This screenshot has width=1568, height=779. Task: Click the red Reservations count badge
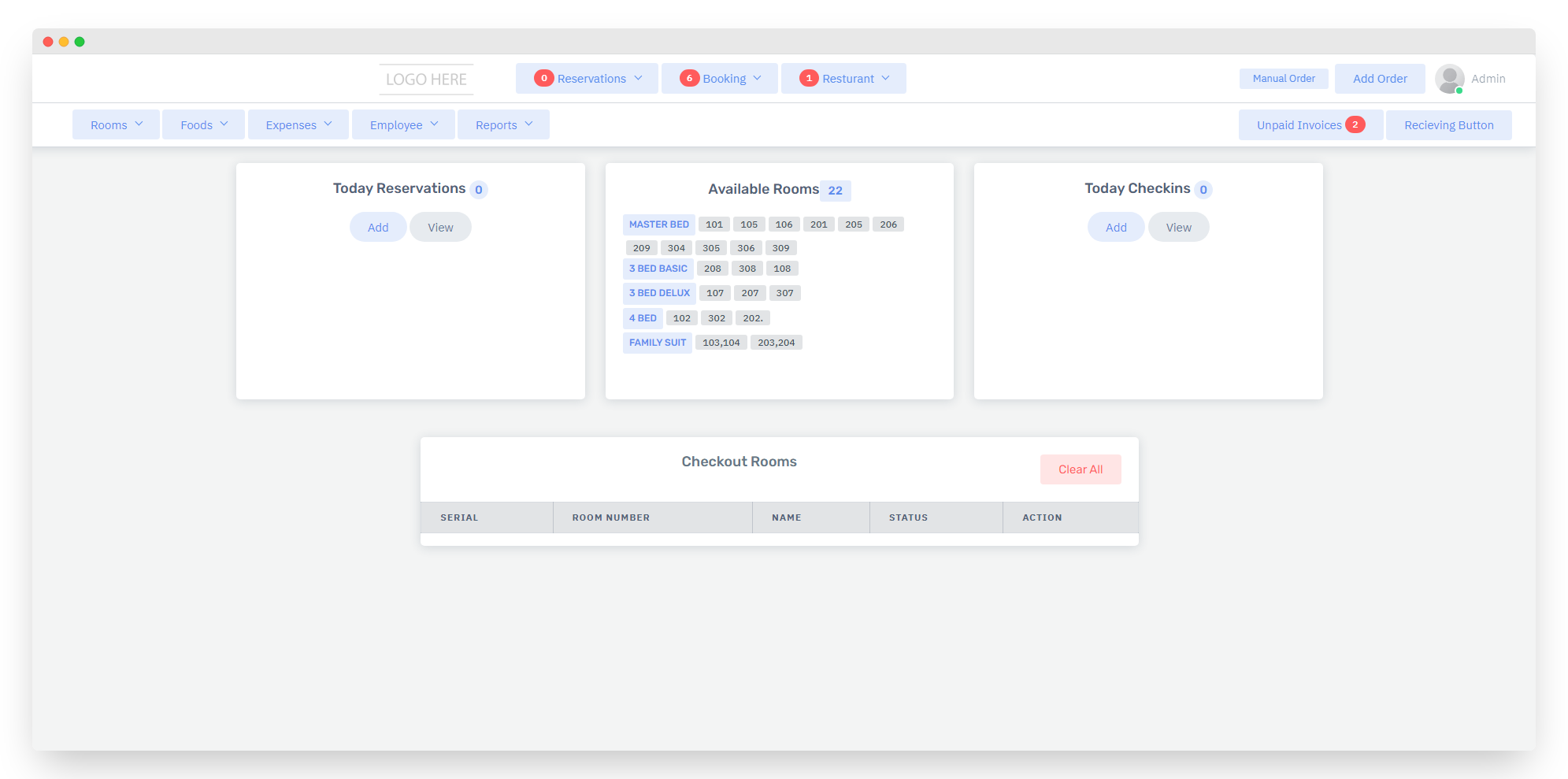point(543,78)
